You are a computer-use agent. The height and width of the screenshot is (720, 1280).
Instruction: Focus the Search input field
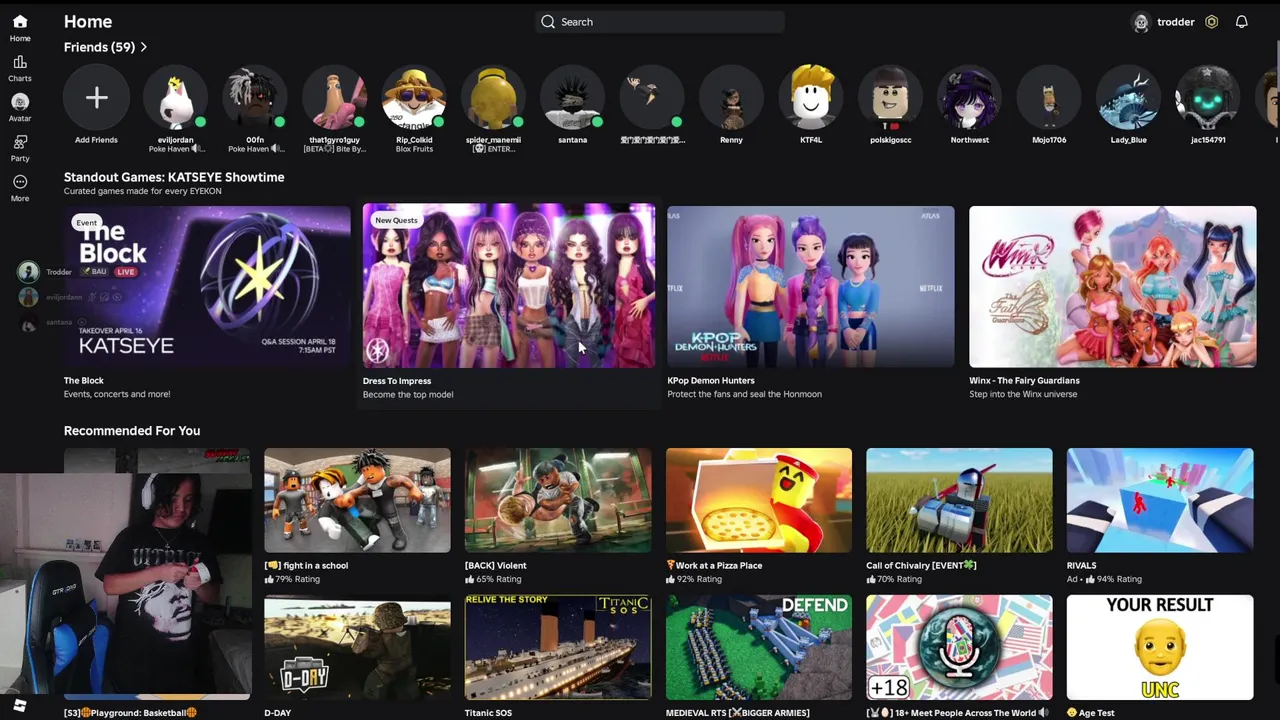pos(660,22)
